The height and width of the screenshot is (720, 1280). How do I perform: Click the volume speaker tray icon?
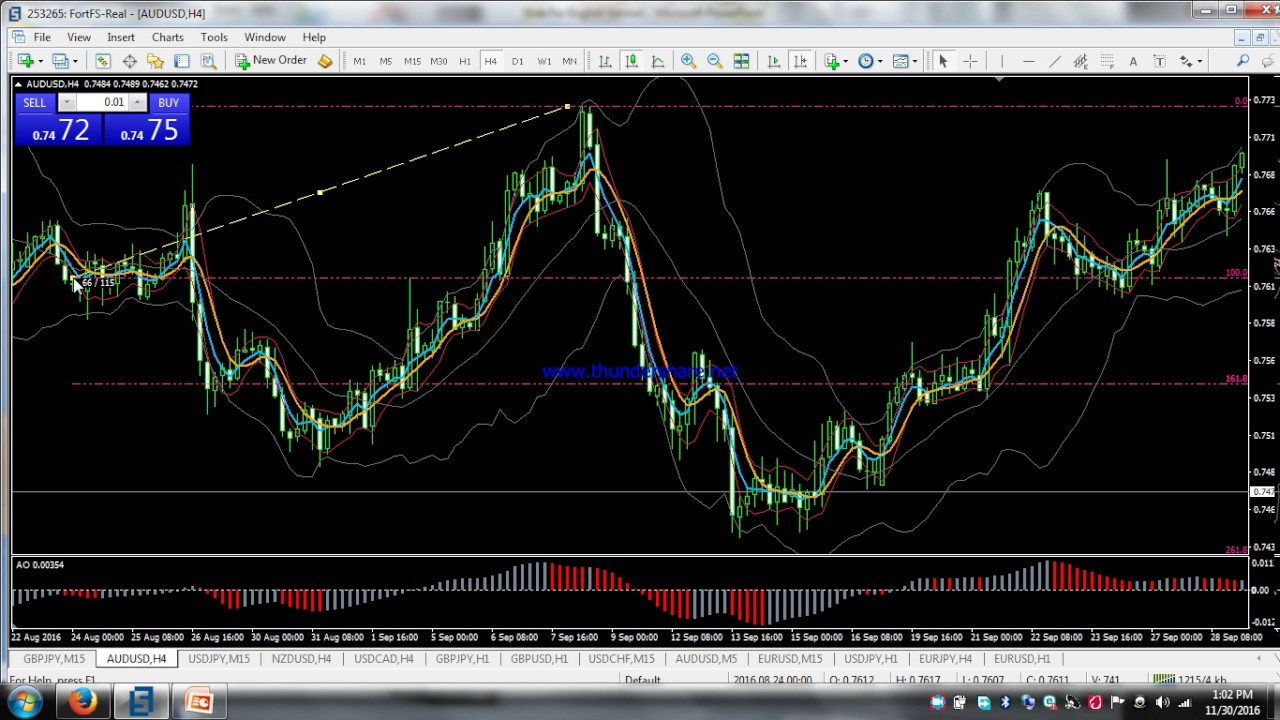pyautogui.click(x=1162, y=702)
